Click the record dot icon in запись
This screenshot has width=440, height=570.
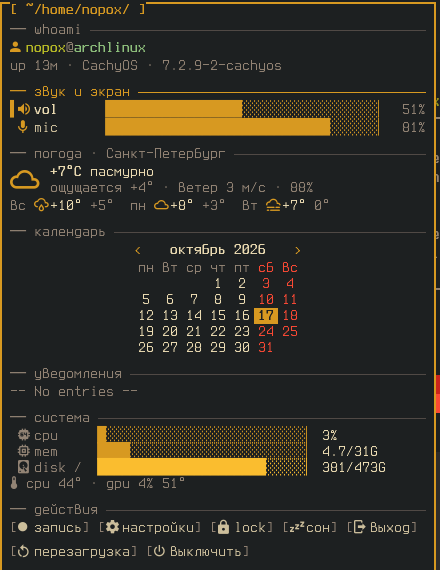[x=23, y=527]
